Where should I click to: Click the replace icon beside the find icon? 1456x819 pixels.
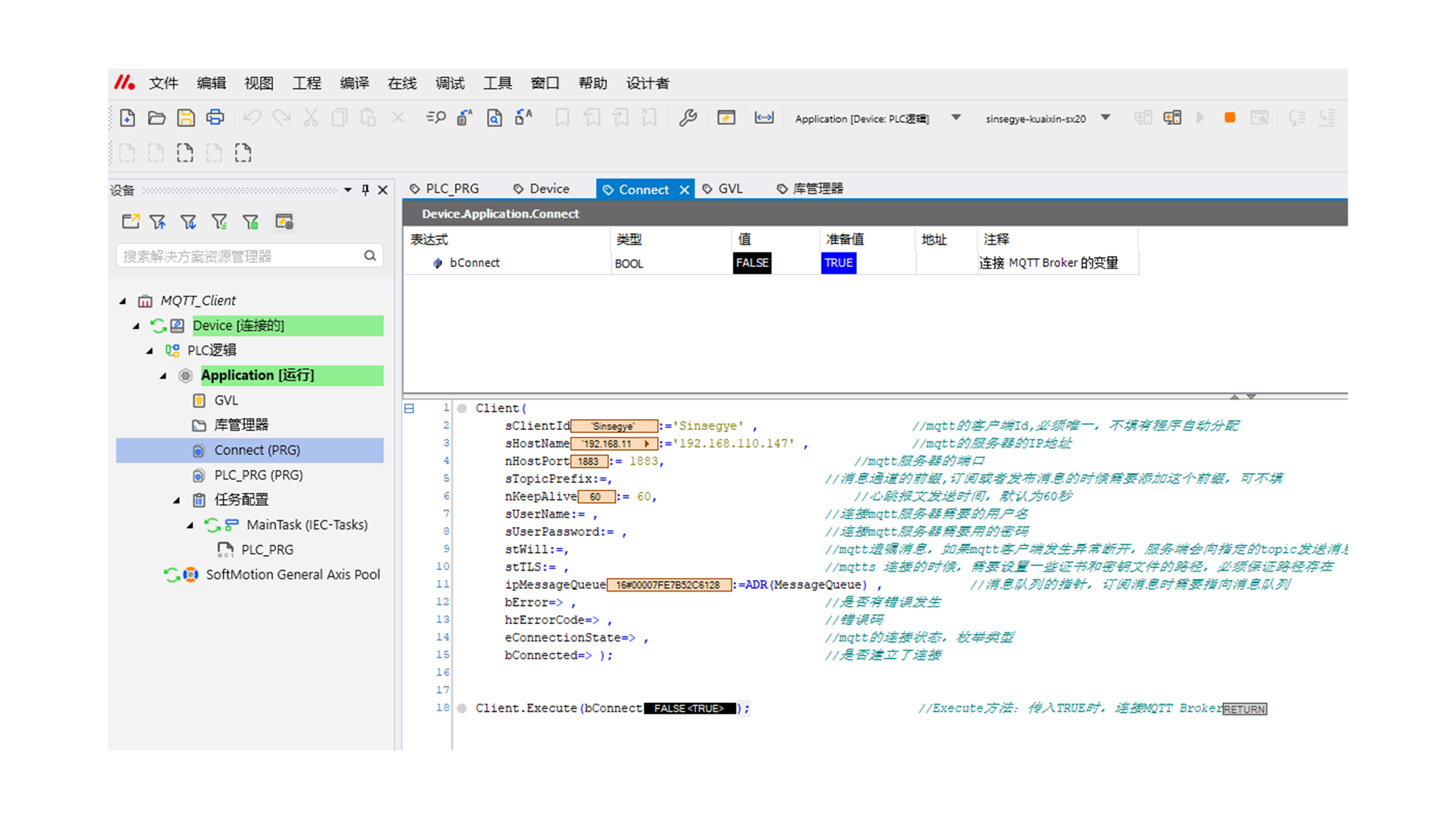tap(465, 118)
